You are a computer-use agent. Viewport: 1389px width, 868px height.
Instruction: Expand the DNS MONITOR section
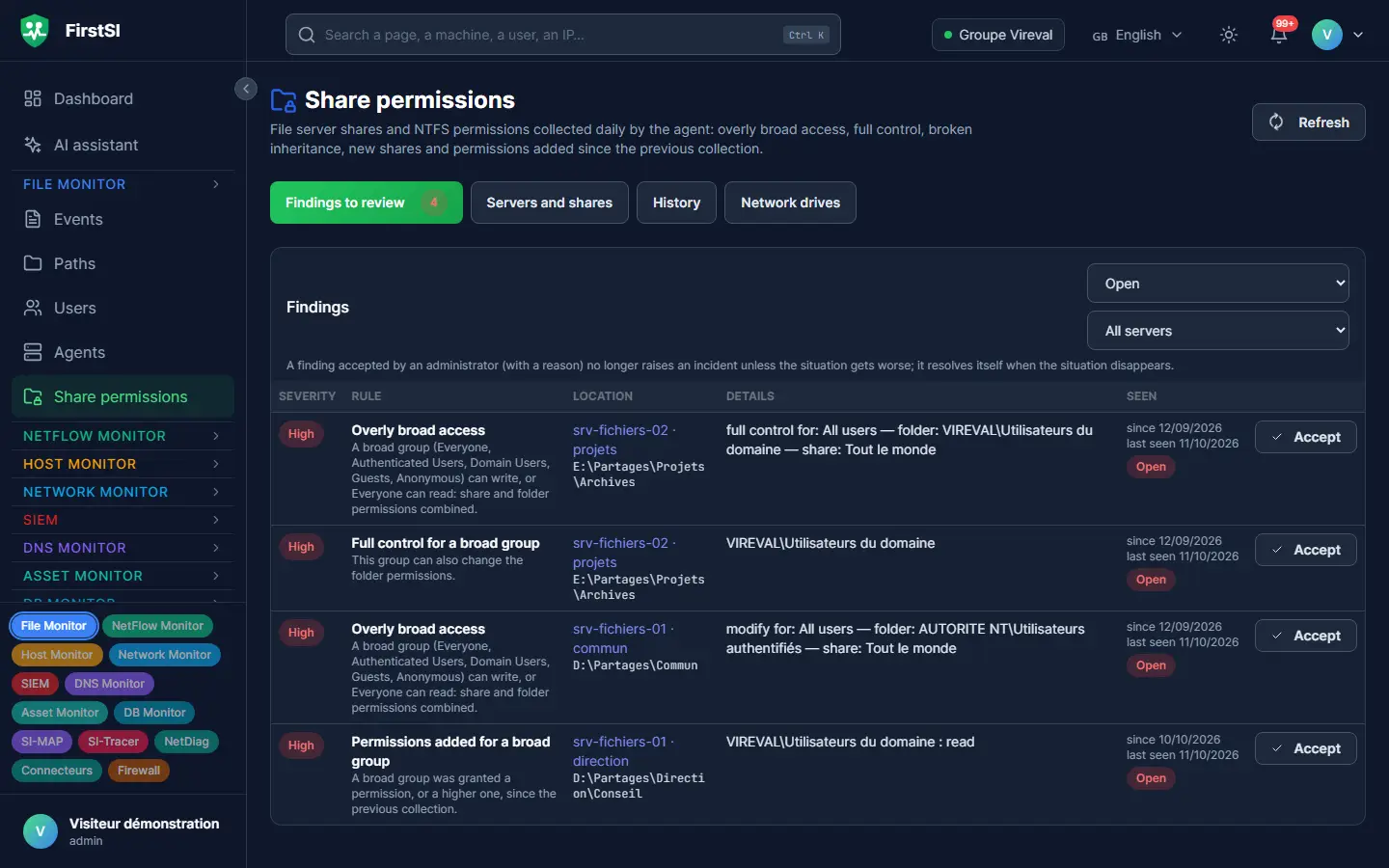click(123, 548)
